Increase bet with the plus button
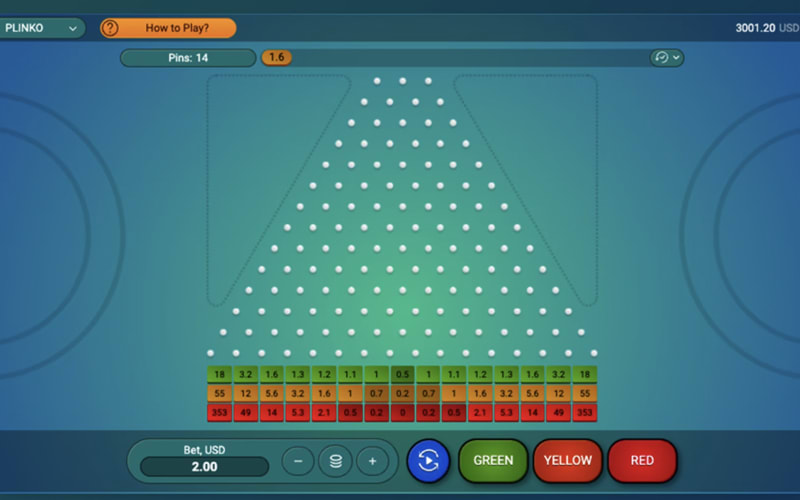800x500 pixels. click(372, 461)
